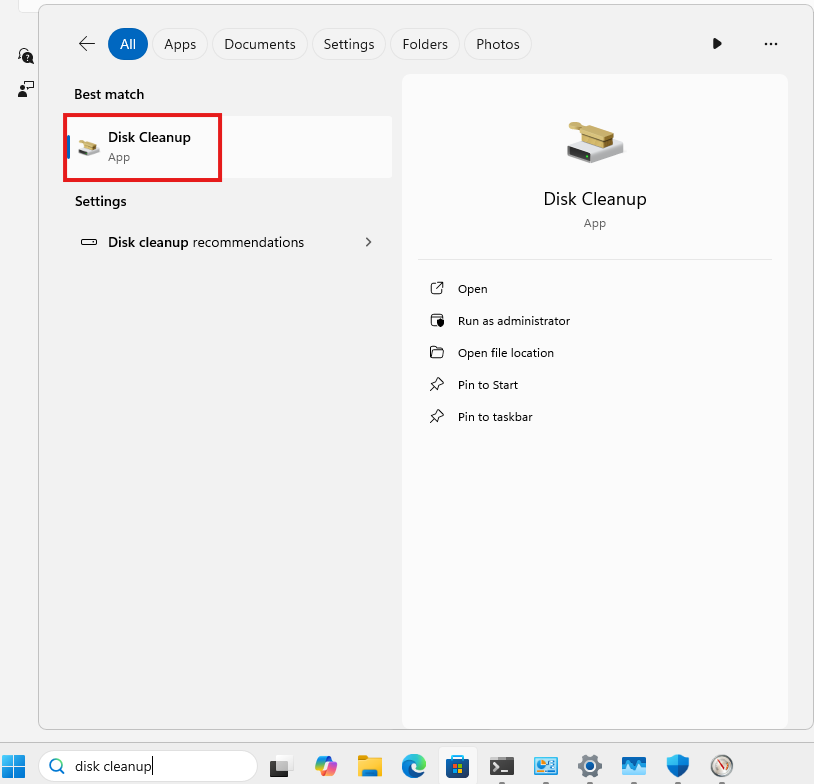
Task: Expand Disk cleanup recommendations chevron
Action: pyautogui.click(x=368, y=242)
